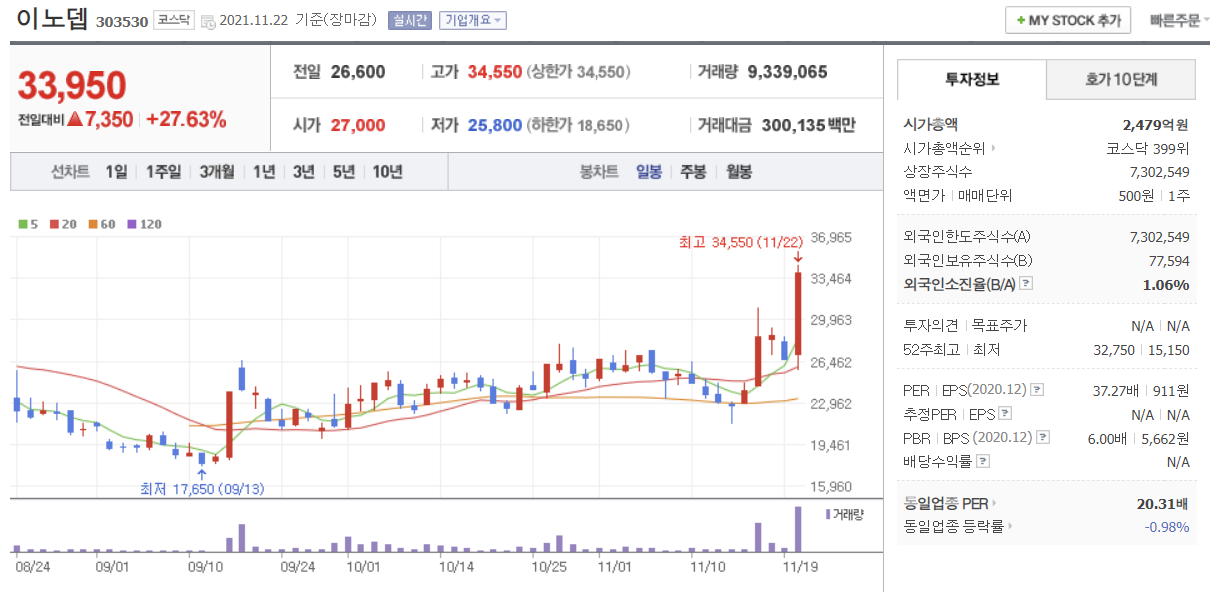Open help icon next to PER EPS(2020.12)

[1037, 389]
